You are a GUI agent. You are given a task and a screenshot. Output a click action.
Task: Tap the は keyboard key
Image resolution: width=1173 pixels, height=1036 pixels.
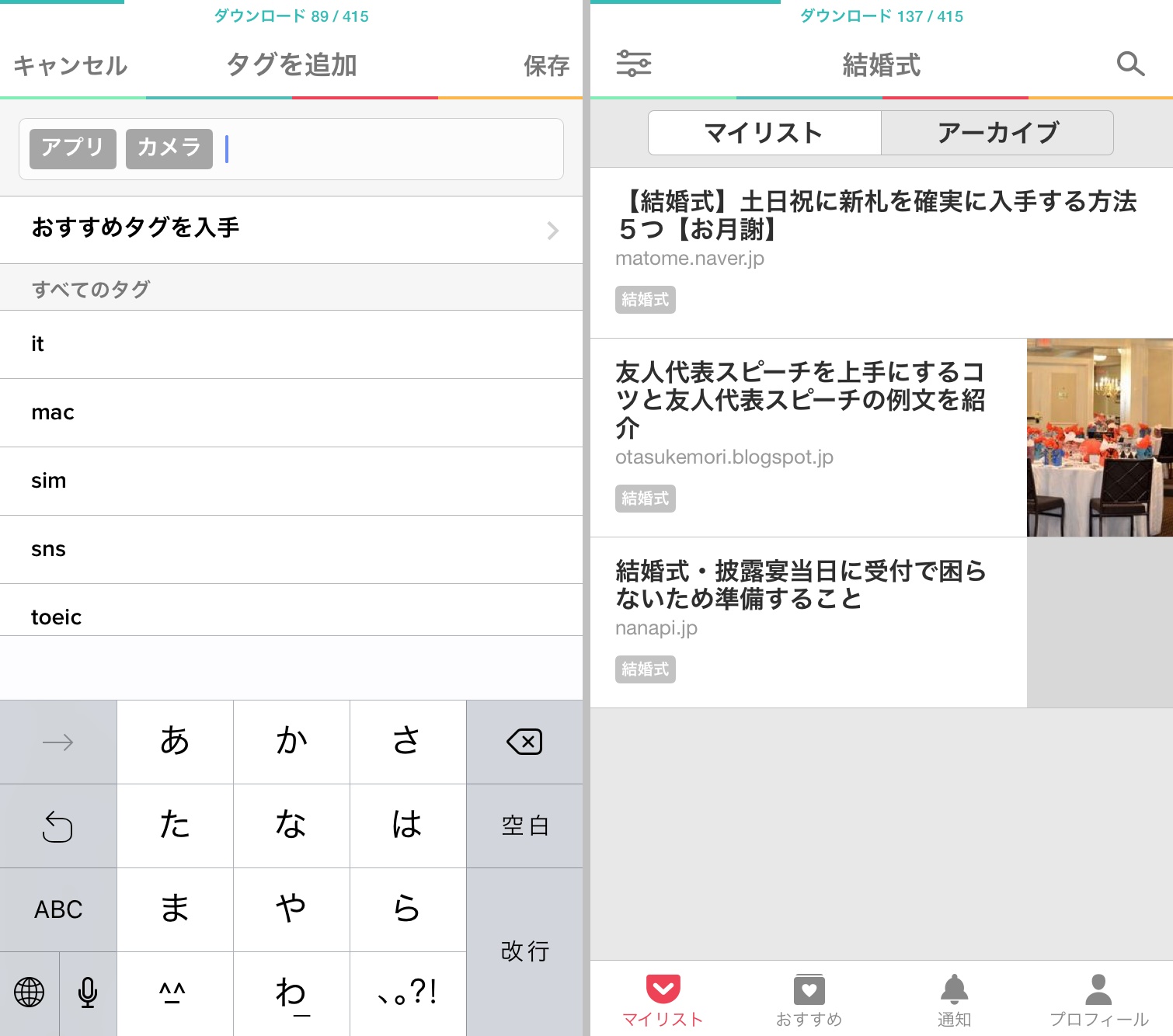[408, 826]
